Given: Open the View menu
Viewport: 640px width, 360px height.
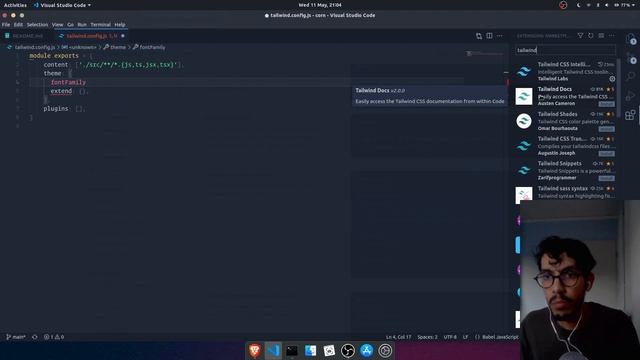Looking at the screenshot, I should click(58, 24).
